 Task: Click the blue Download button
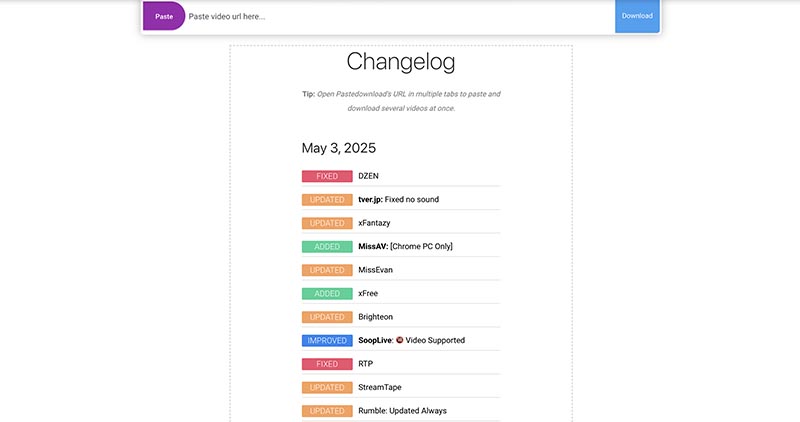[637, 16]
